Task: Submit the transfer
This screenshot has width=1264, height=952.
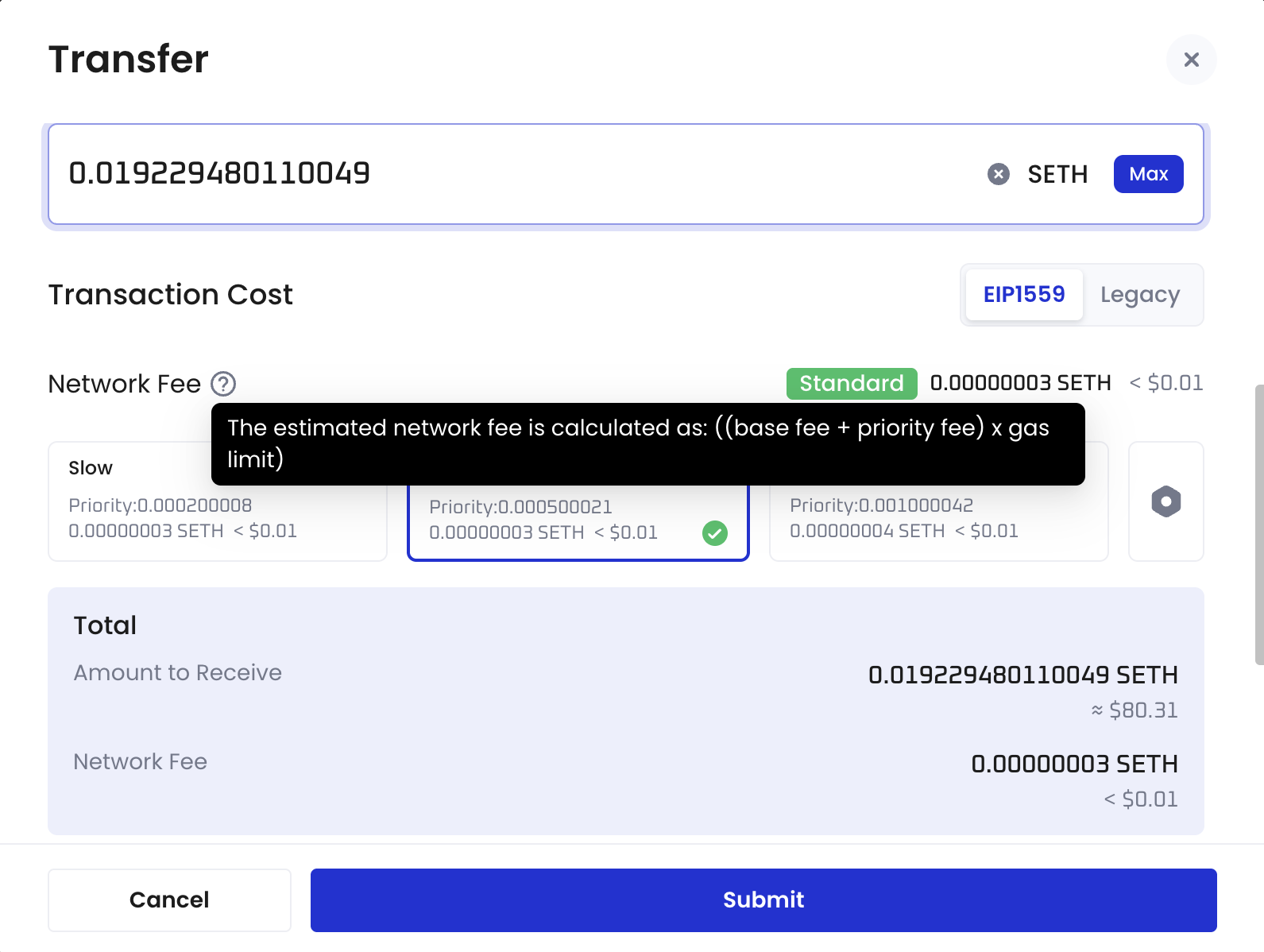Action: tap(763, 900)
